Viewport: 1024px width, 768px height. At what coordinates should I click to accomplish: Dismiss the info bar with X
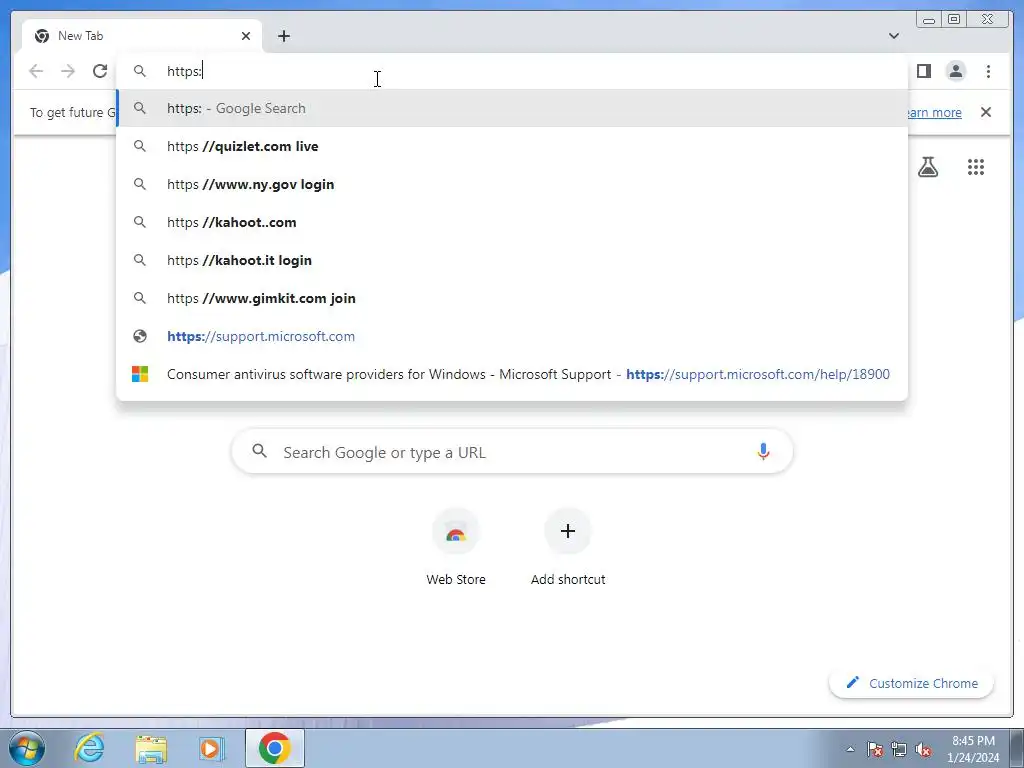pyautogui.click(x=985, y=112)
